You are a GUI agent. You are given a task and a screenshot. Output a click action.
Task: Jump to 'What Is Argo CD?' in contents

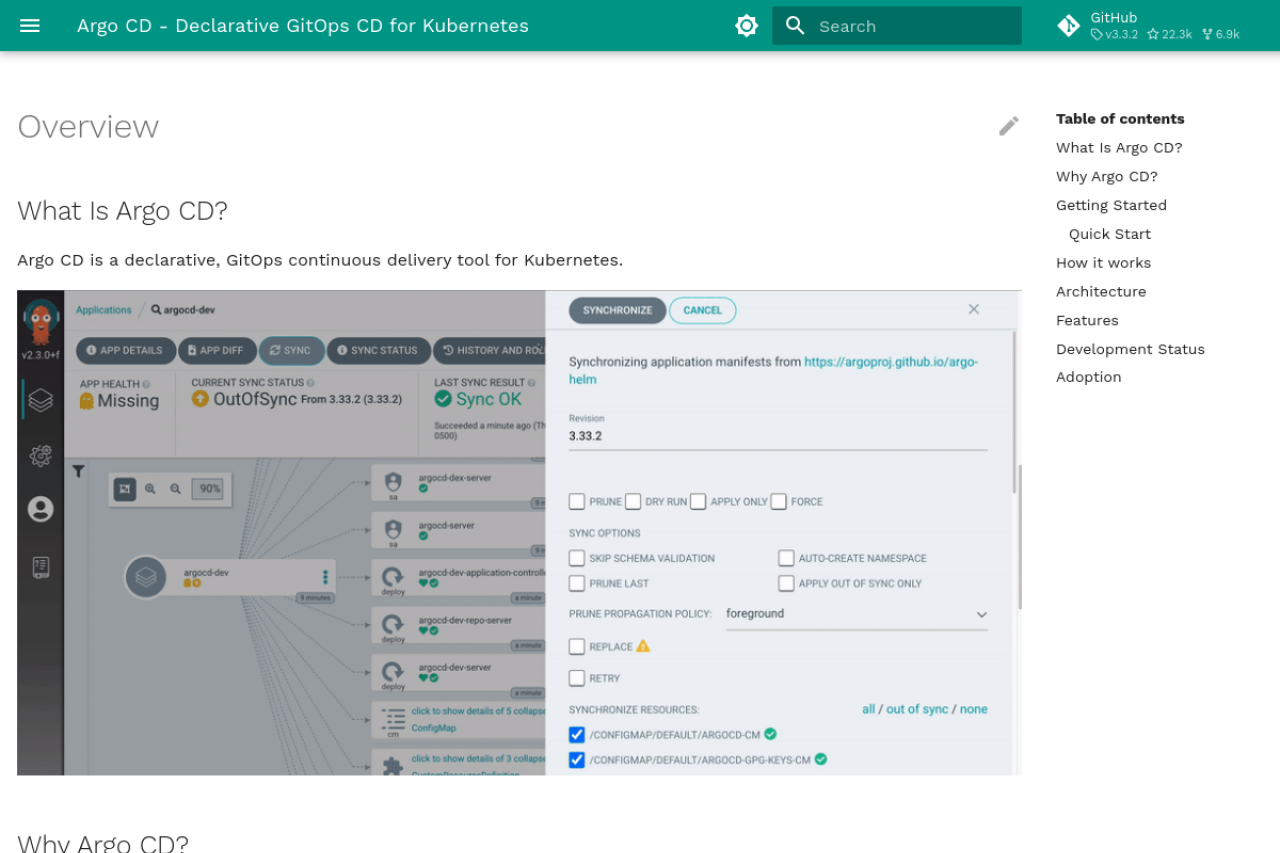pos(1119,148)
